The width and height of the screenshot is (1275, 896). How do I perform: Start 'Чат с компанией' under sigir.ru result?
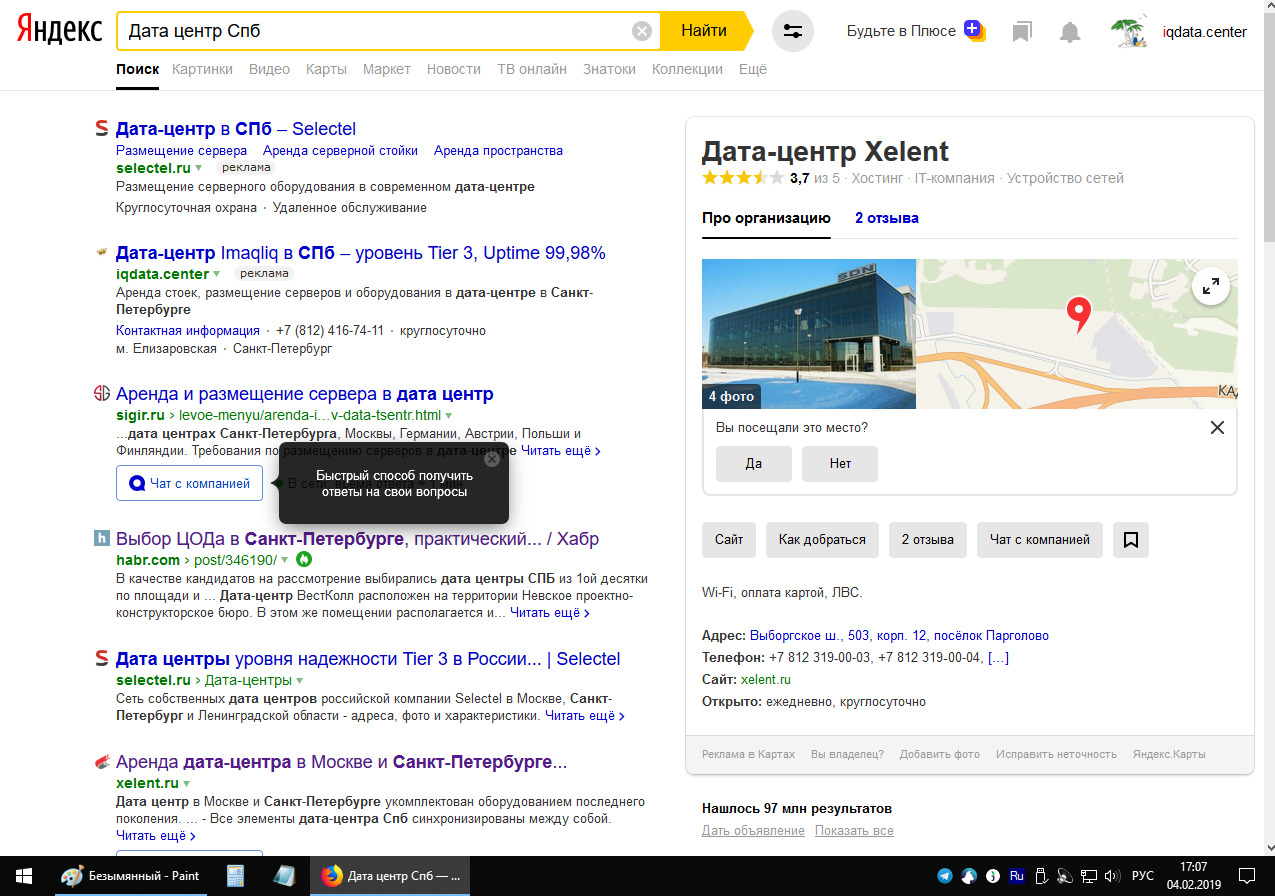pos(189,483)
